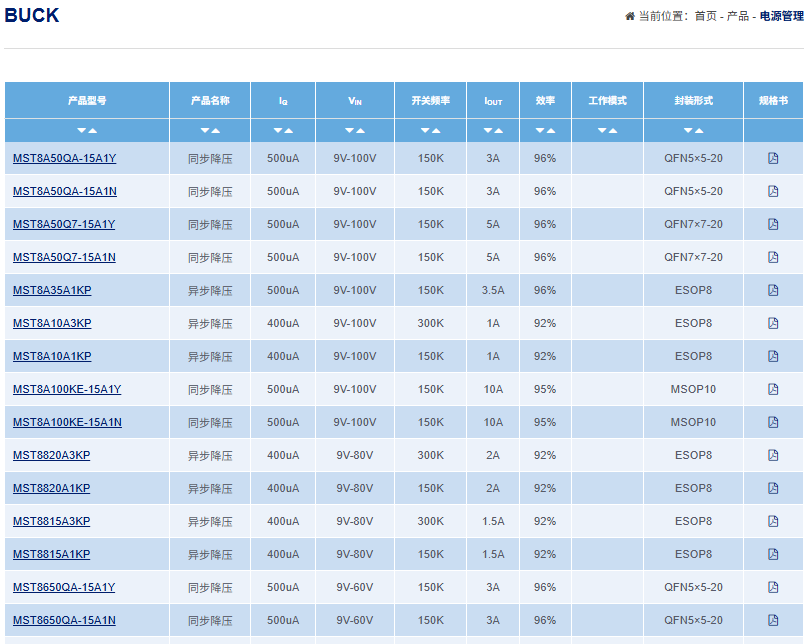The height and width of the screenshot is (644, 810).
Task: Open product link MST8A35A1KP
Action: pos(52,290)
